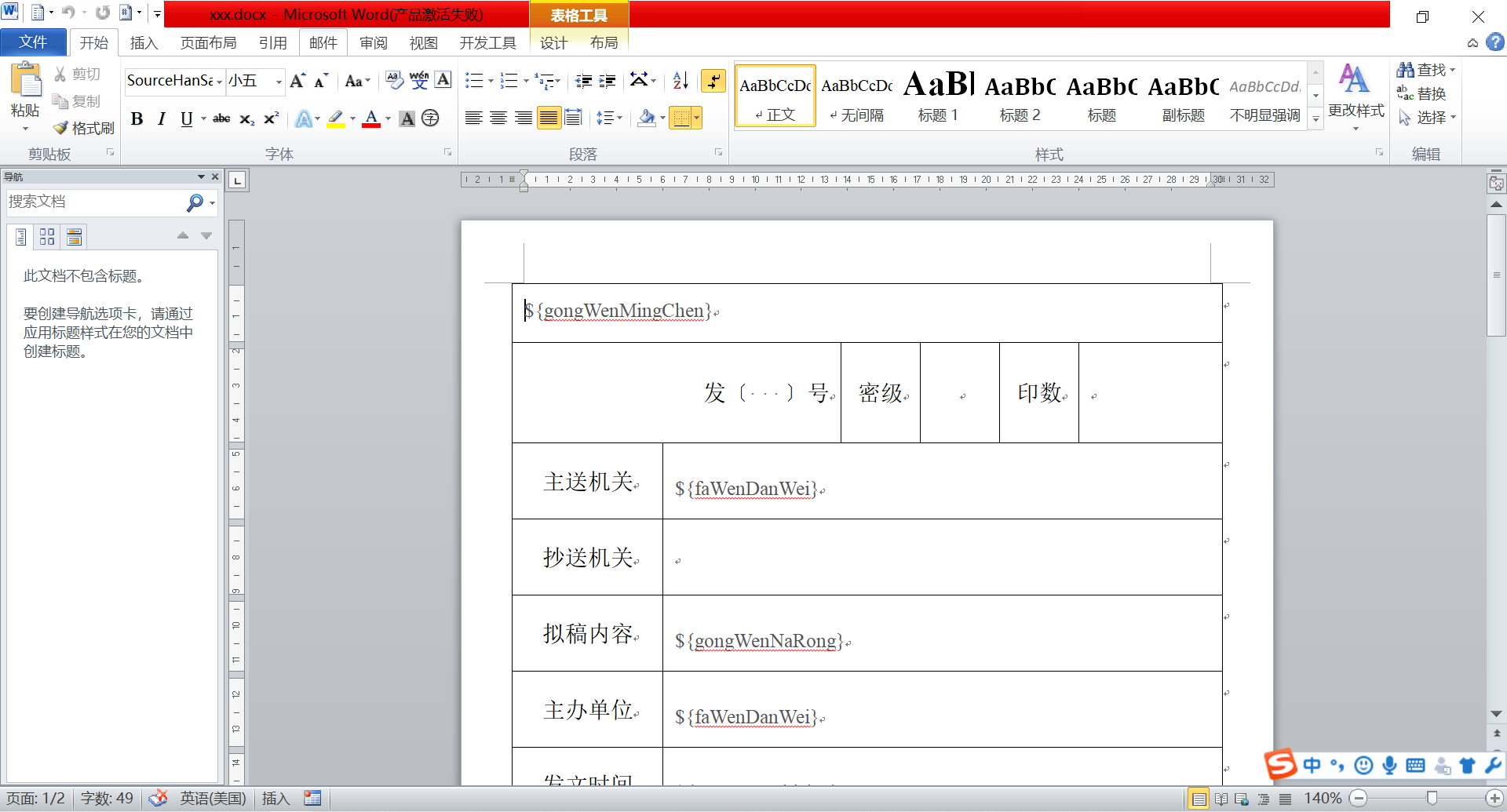Click the Character Border icon
1507x812 pixels.
443,80
